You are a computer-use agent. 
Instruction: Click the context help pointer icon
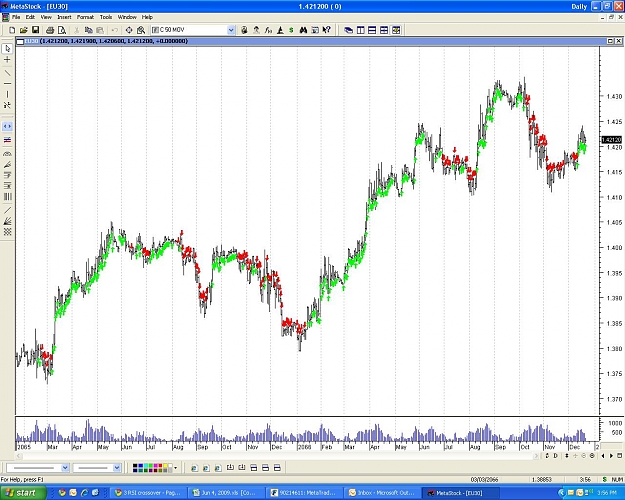tap(327, 30)
